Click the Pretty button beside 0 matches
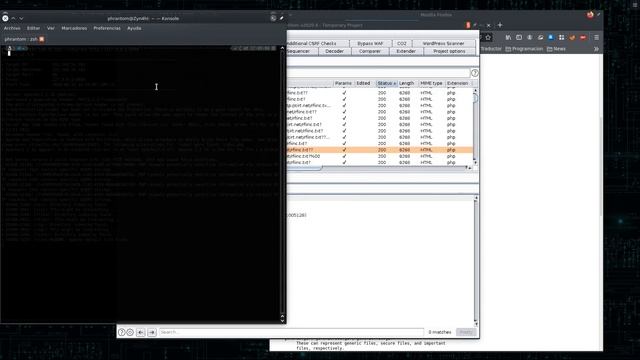This screenshot has width=640, height=360. (466, 332)
